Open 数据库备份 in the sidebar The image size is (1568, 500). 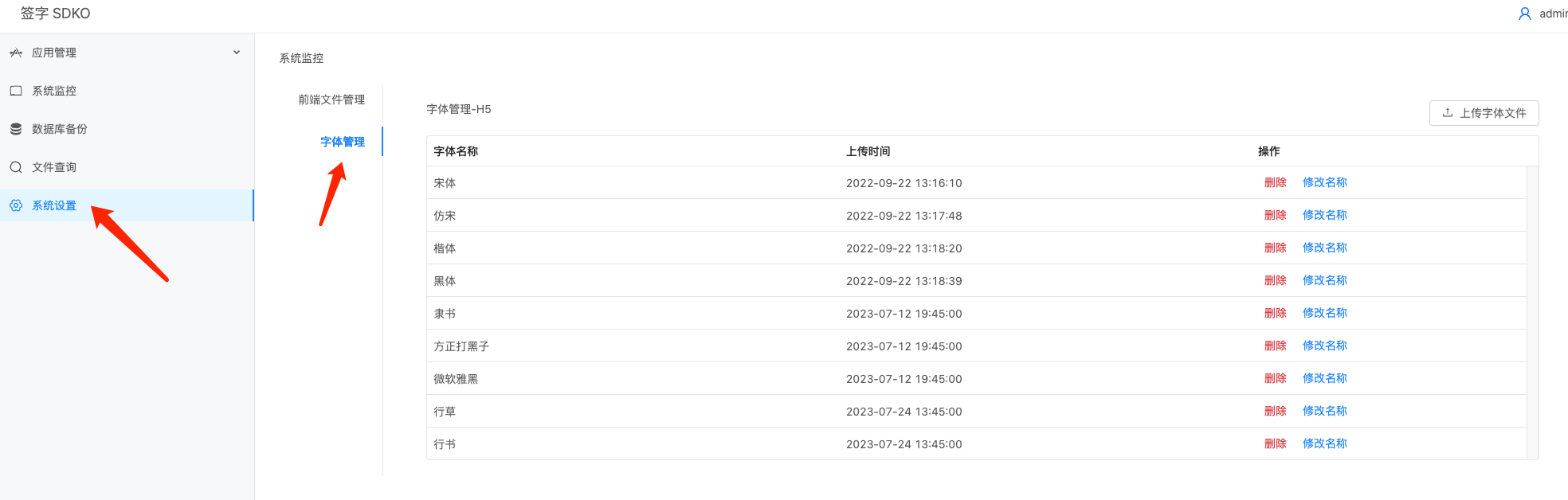[60, 129]
